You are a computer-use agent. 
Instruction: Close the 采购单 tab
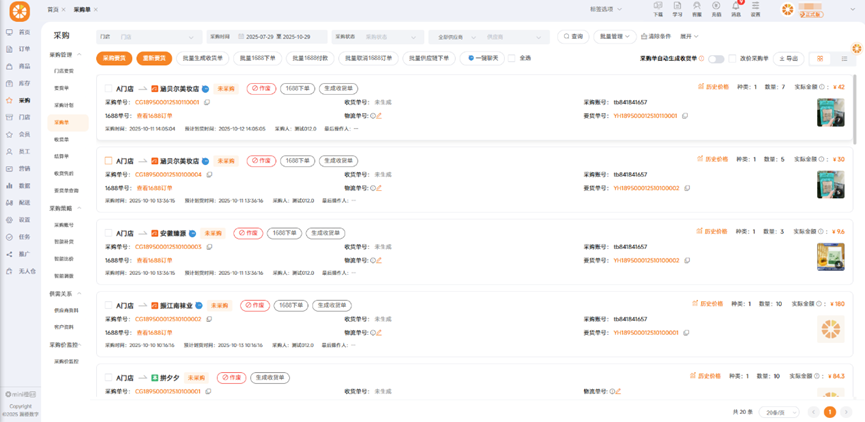tap(96, 10)
